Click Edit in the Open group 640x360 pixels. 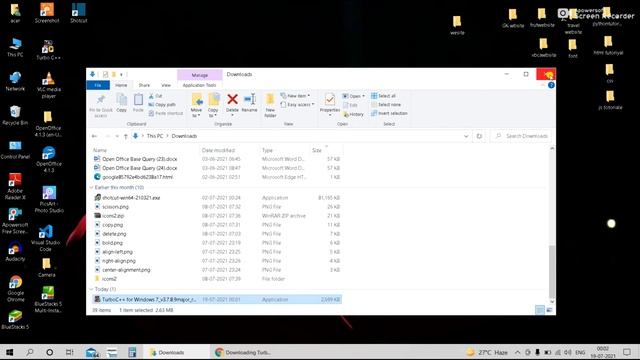[x=350, y=105]
